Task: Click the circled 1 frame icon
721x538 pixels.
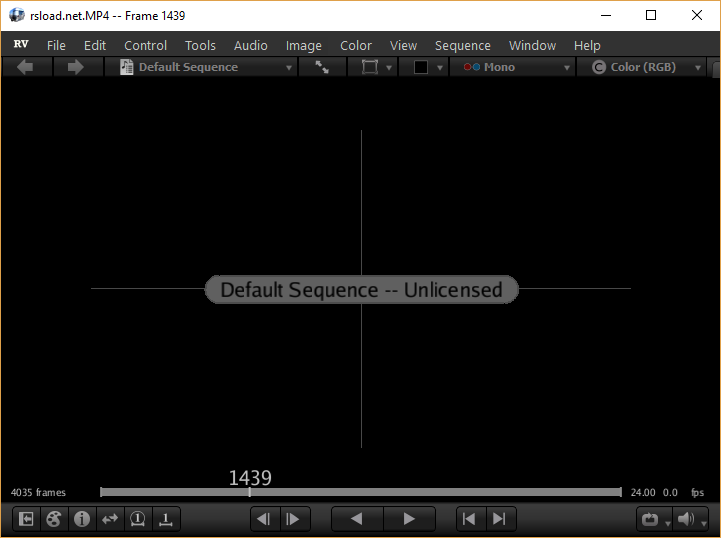Action: [x=137, y=519]
